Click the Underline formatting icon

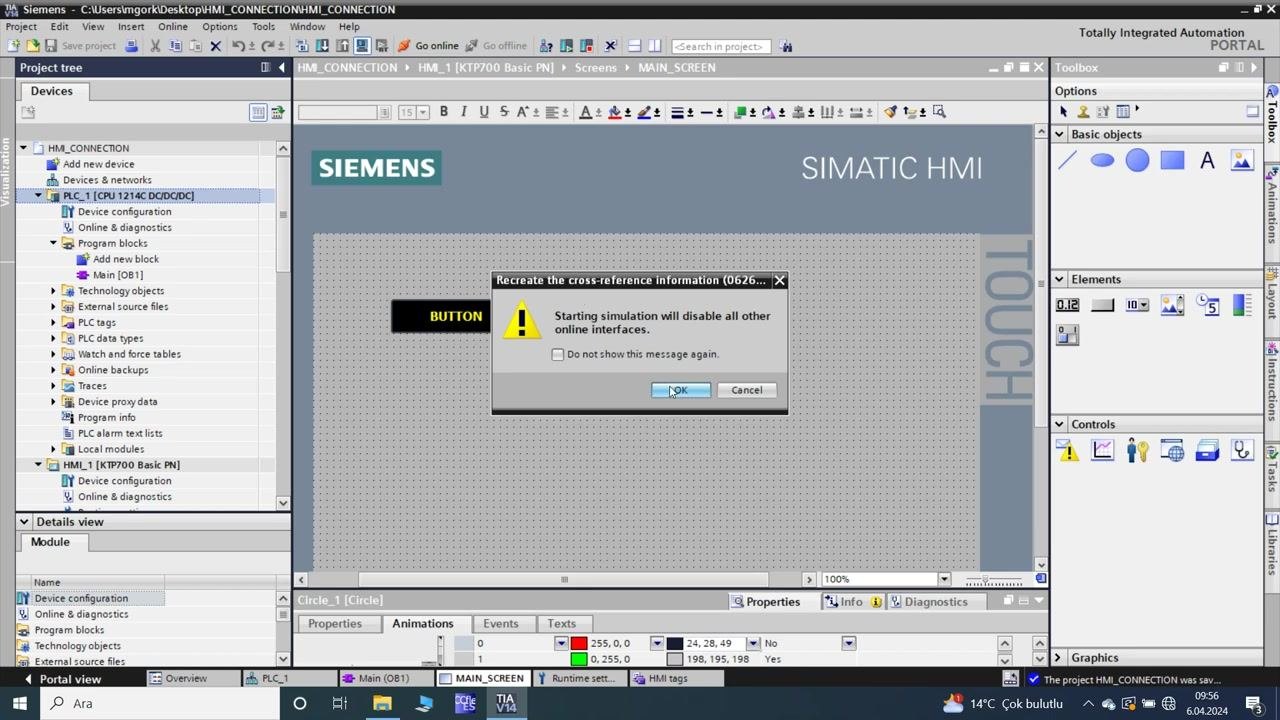coord(483,111)
